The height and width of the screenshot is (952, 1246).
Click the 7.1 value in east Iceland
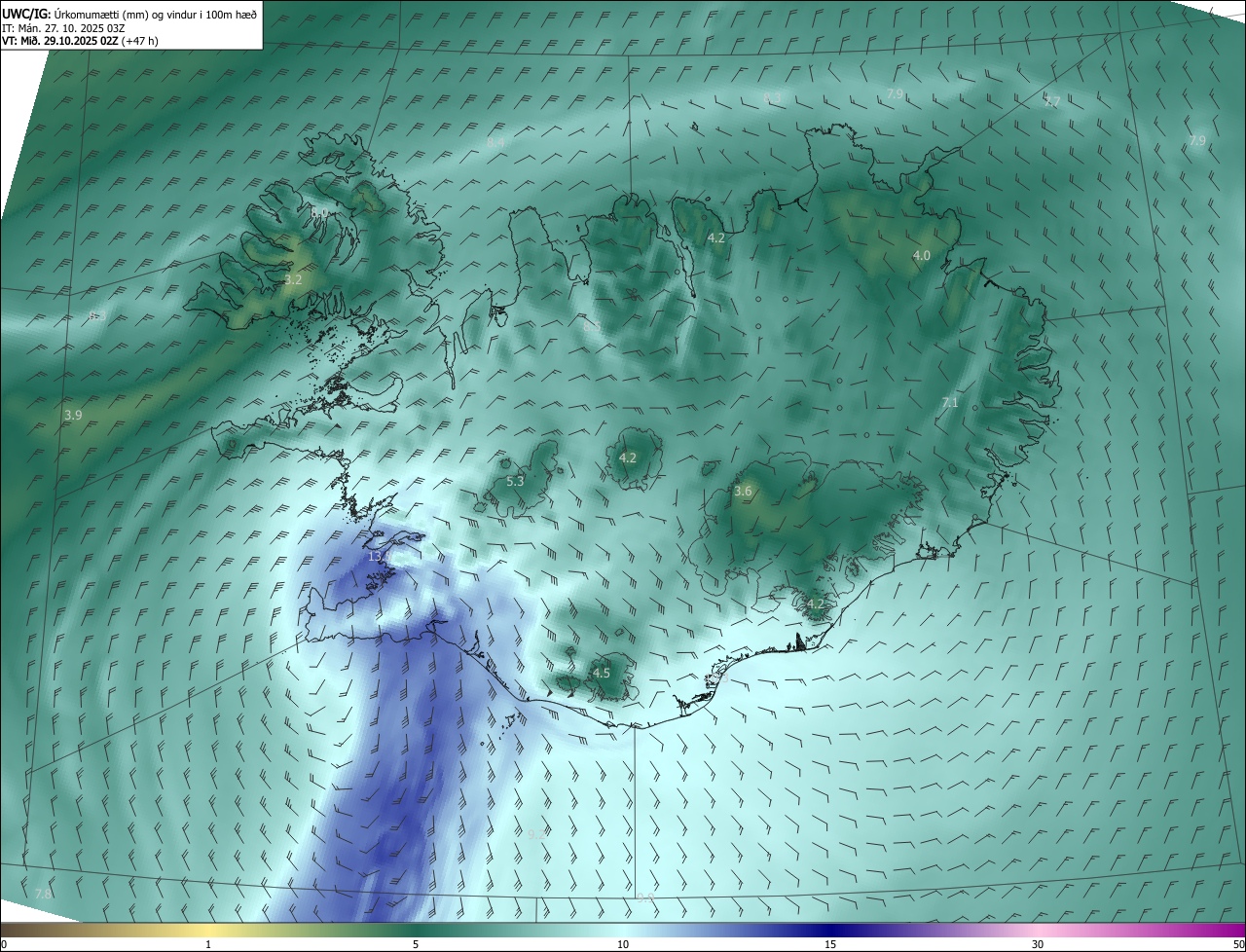(950, 403)
